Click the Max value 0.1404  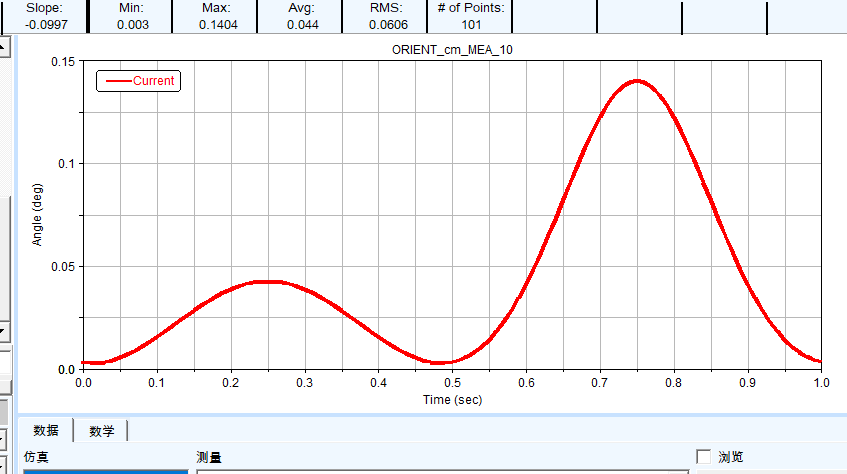click(x=218, y=25)
